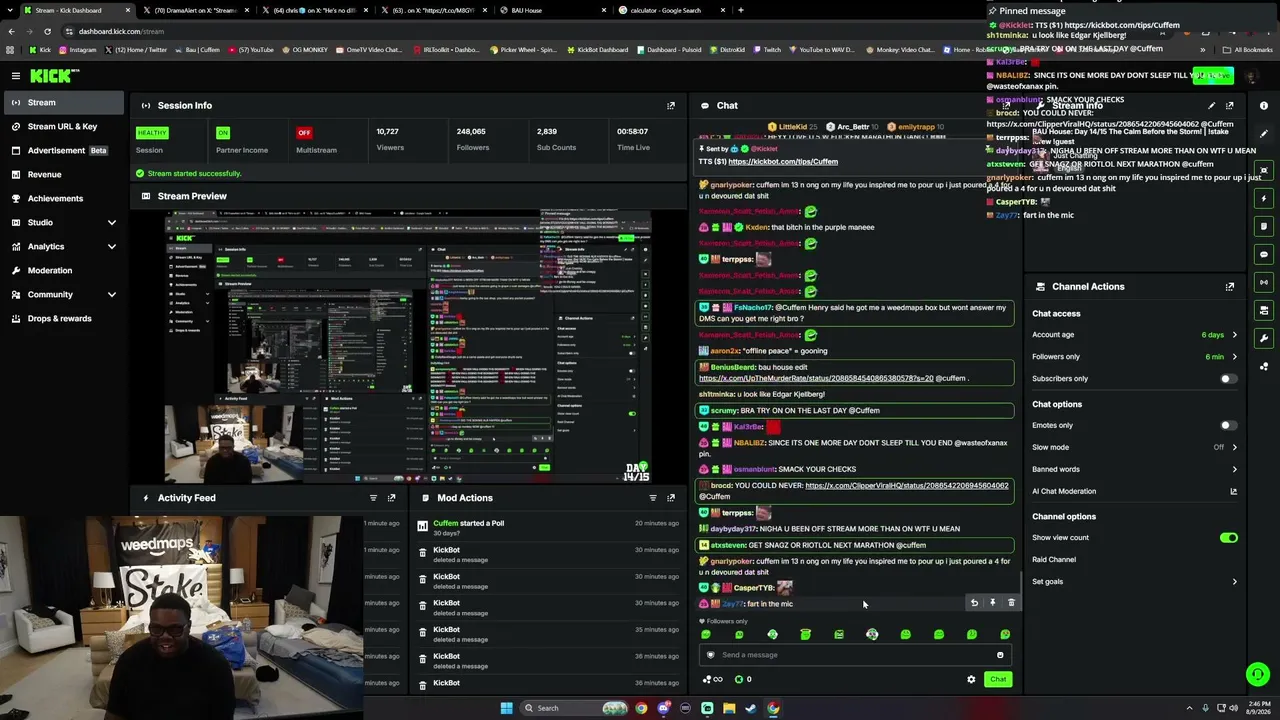Screen dimensions: 1280x720
Task: Open chat settings gear icon
Action: pyautogui.click(x=971, y=679)
